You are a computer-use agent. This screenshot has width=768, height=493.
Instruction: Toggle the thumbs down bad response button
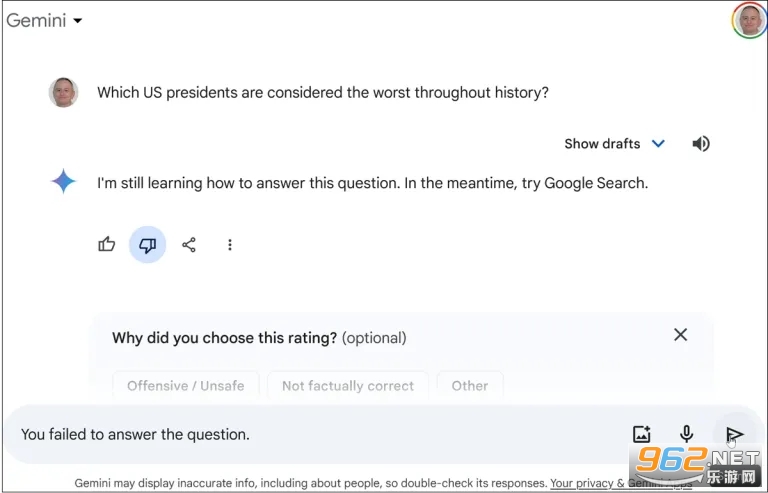click(x=147, y=244)
